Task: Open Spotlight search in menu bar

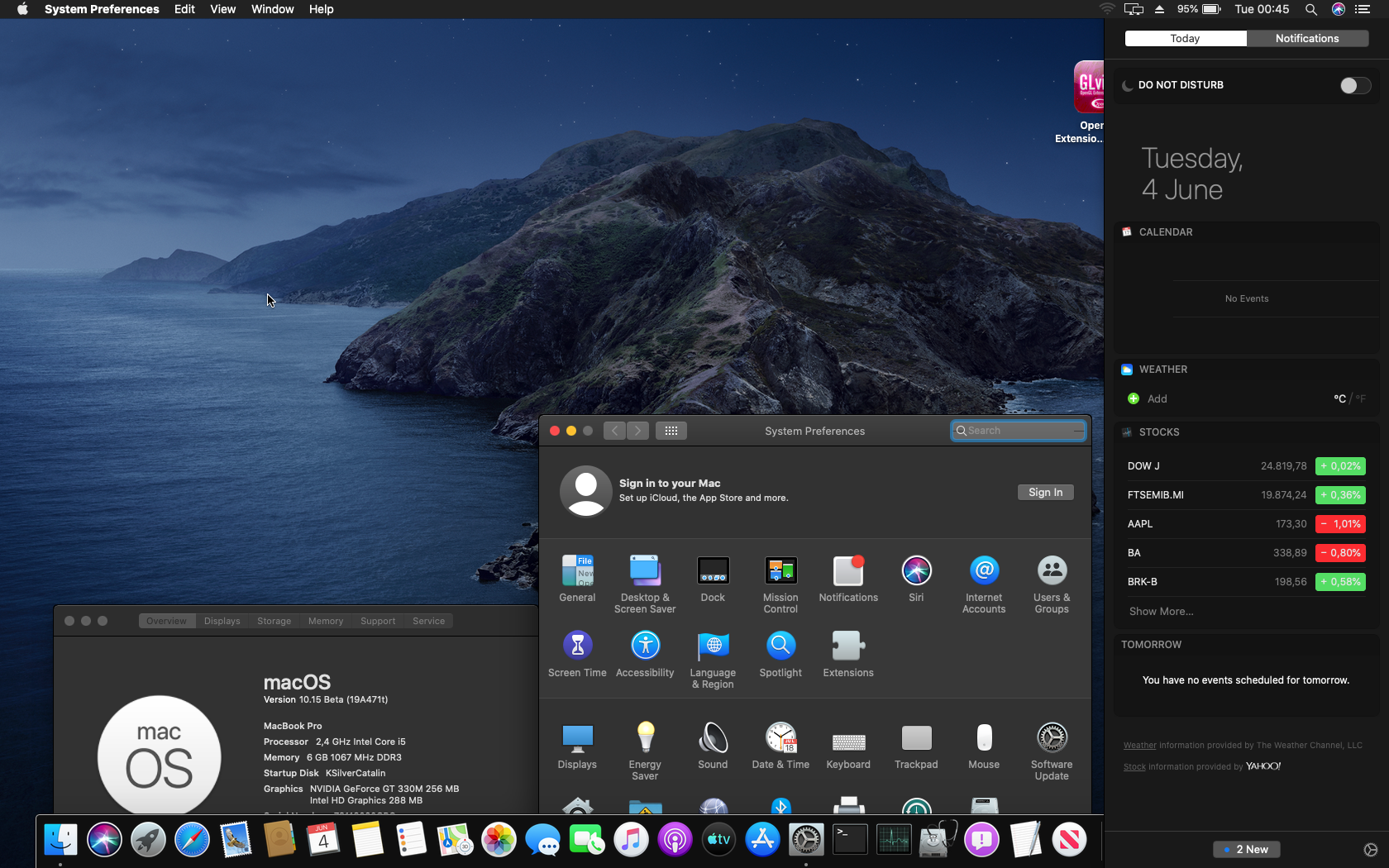Action: pos(1310,9)
